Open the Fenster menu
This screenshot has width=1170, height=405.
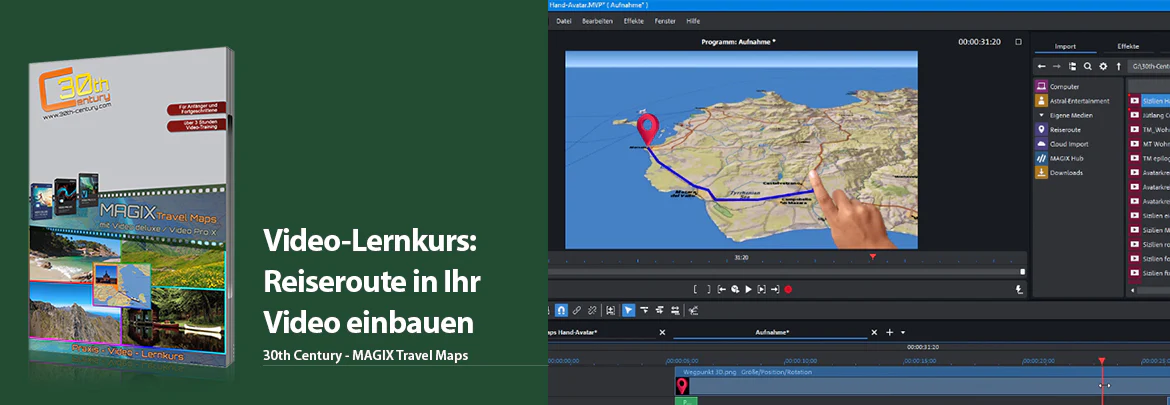(x=665, y=21)
